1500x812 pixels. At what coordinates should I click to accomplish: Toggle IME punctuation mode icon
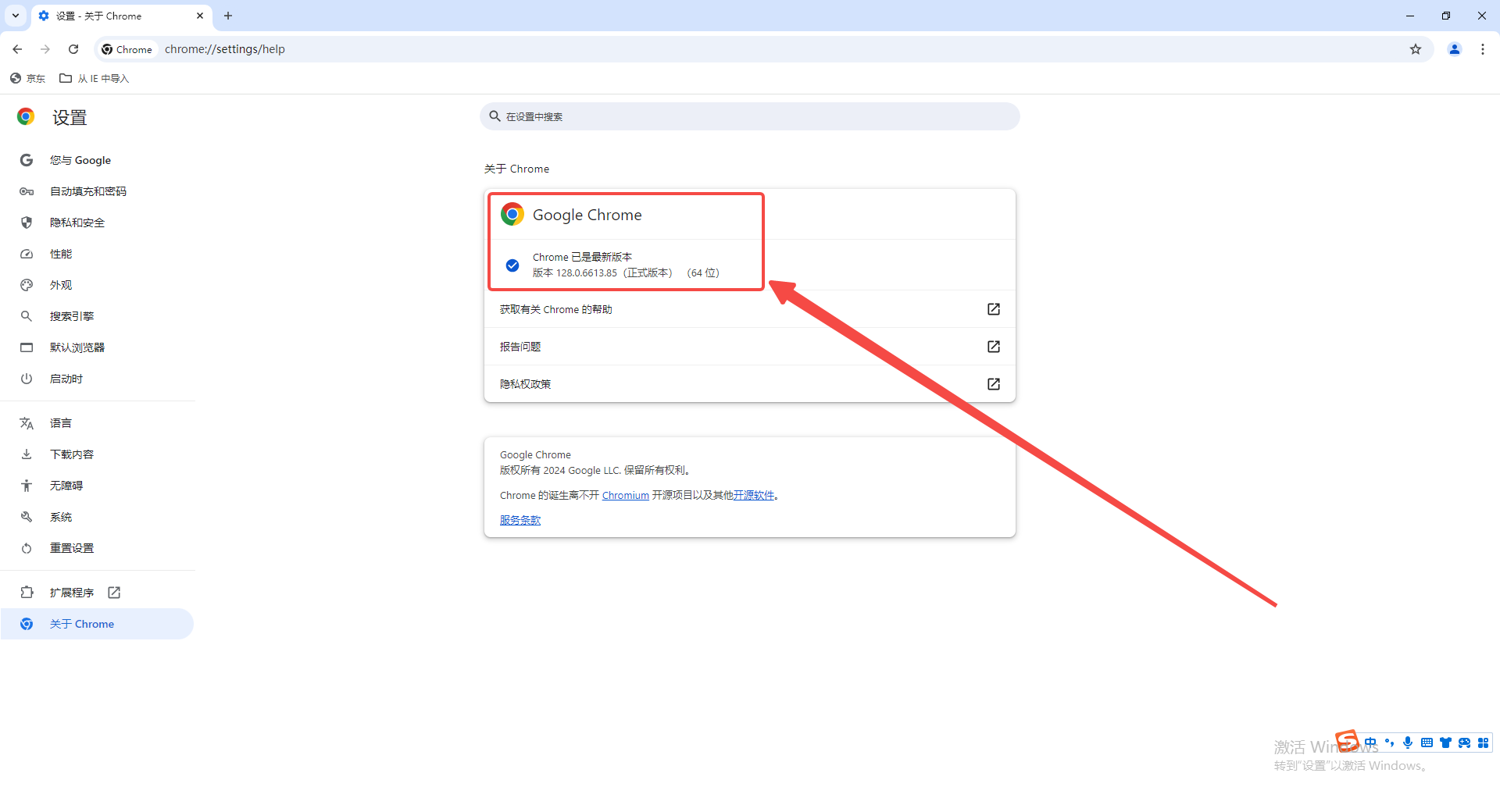1389,743
